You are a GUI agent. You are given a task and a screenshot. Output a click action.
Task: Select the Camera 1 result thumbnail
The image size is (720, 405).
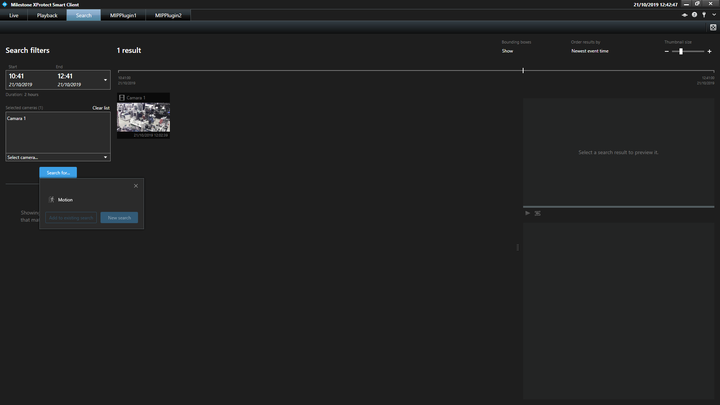143,118
